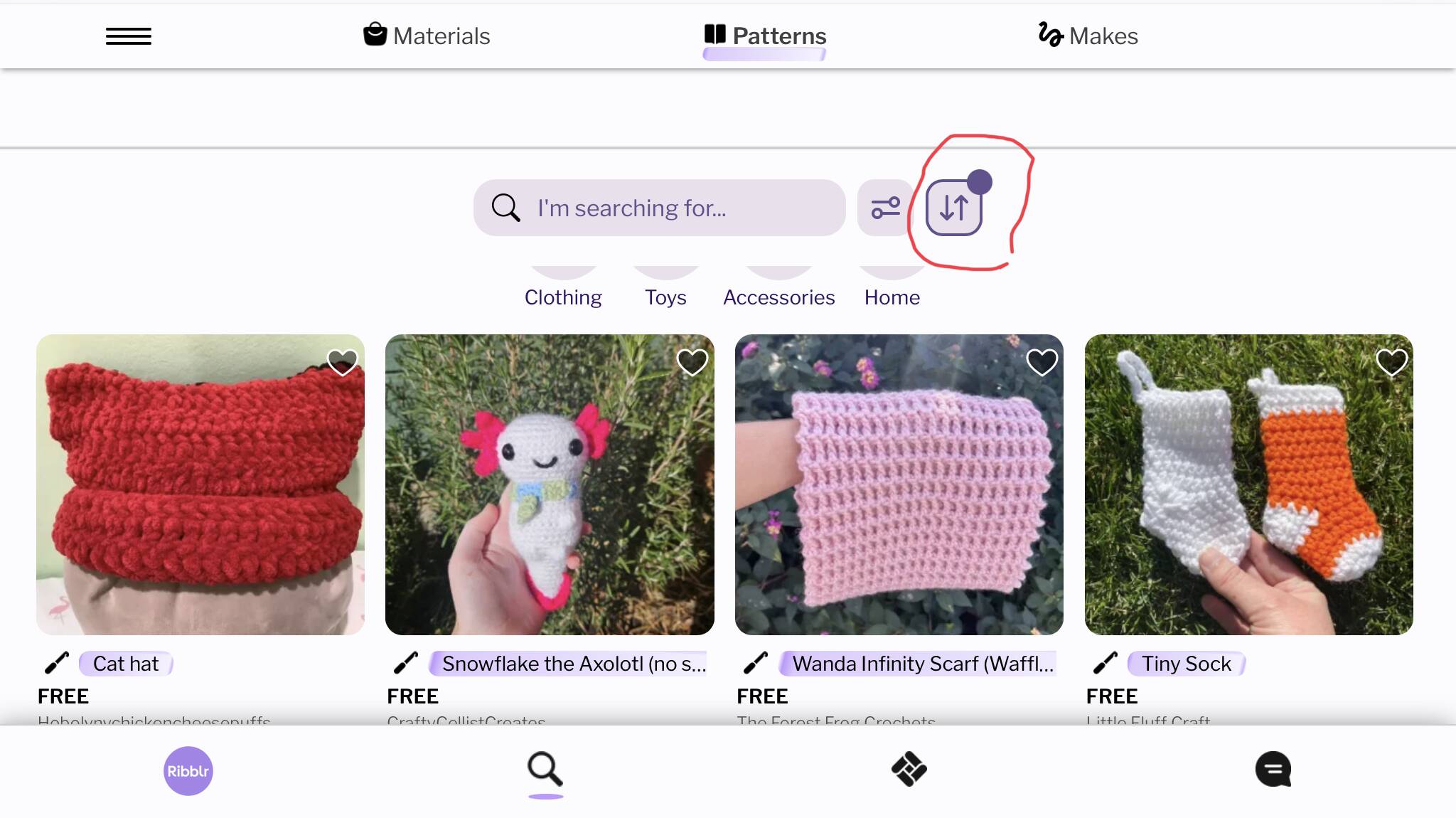The width and height of the screenshot is (1456, 818).
Task: Favorite the Wanda Infinity Scarf pattern
Action: pyautogui.click(x=1042, y=362)
